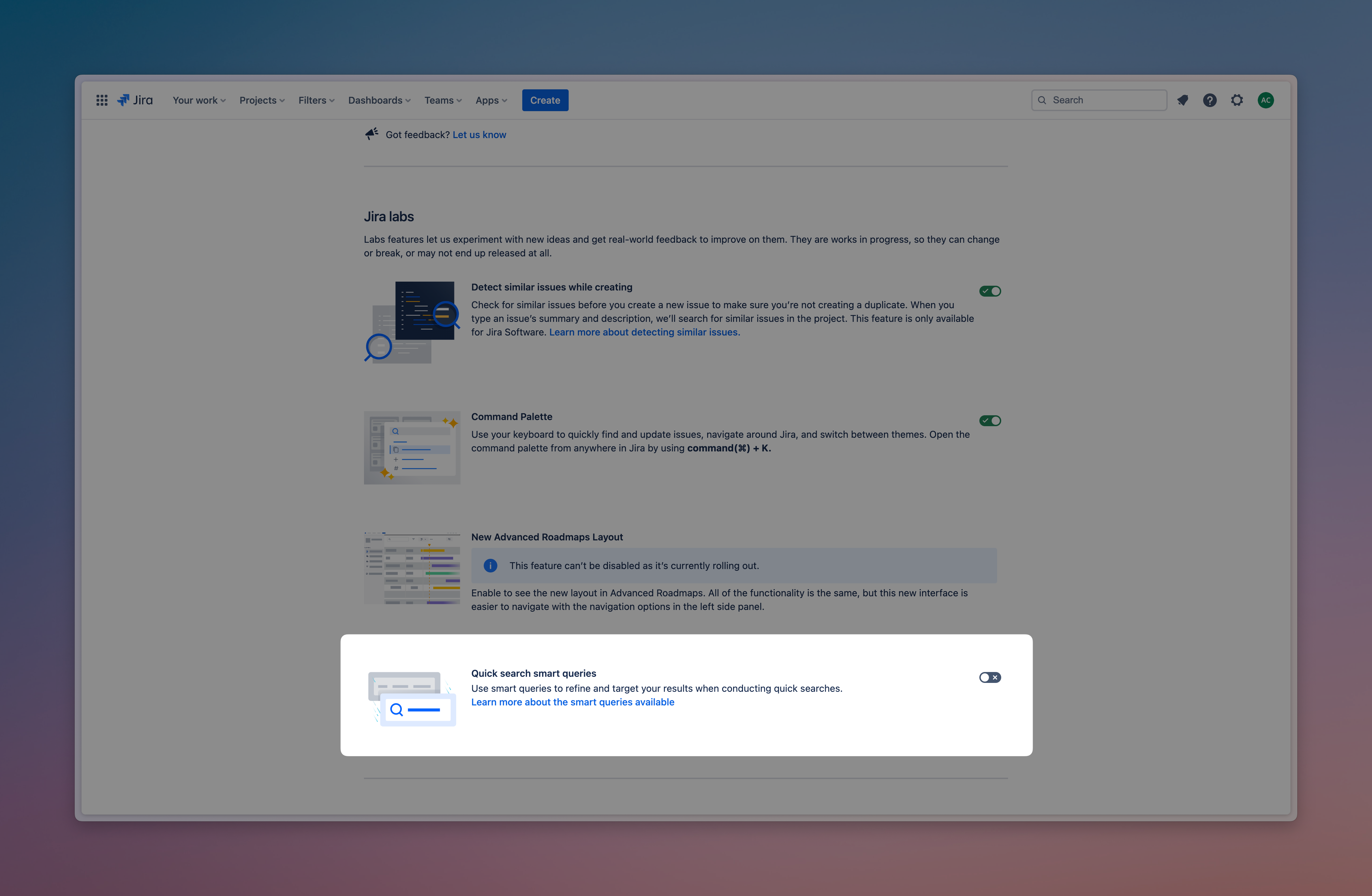The width and height of the screenshot is (1372, 896).
Task: Enable Quick search smart queries
Action: 990,677
